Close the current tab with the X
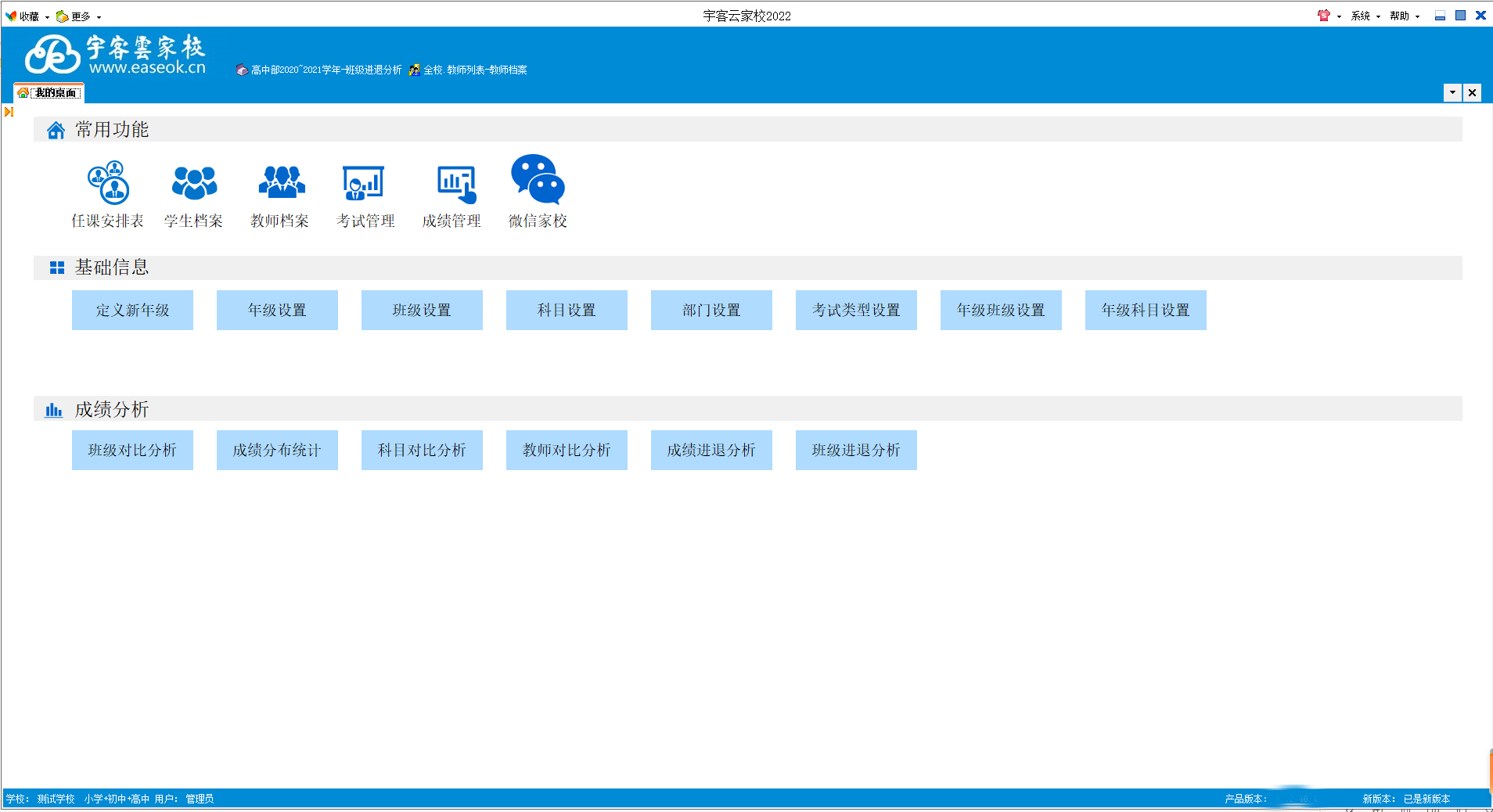Image resolution: width=1493 pixels, height=812 pixels. click(x=1472, y=92)
